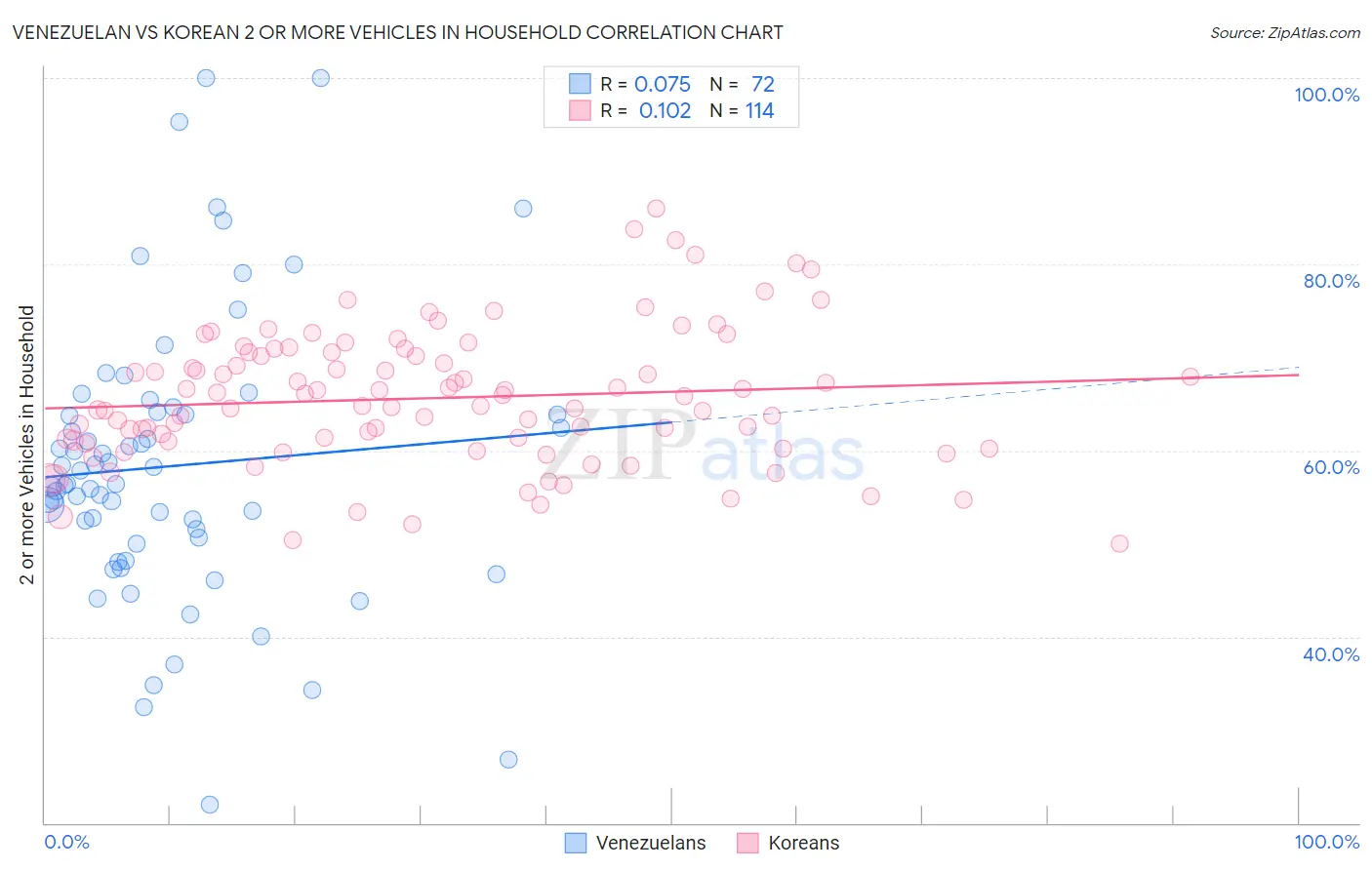This screenshot has width=1372, height=870.
Task: Click the 0.0% x-axis label
Action: 66,842
